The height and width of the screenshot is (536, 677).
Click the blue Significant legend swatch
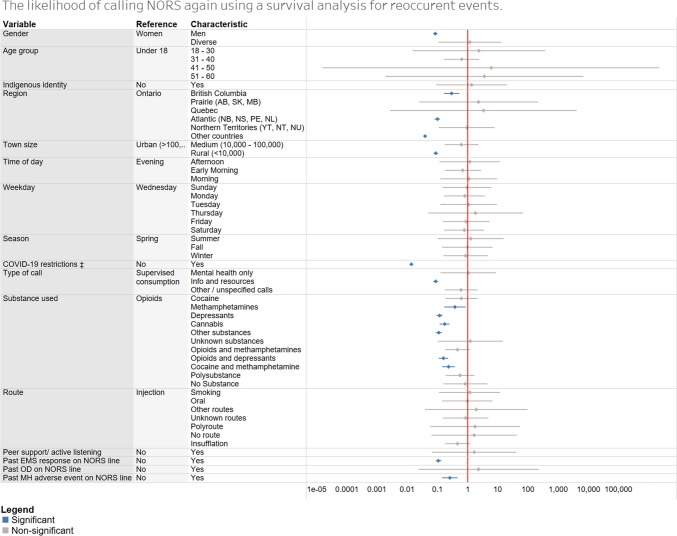5,520
